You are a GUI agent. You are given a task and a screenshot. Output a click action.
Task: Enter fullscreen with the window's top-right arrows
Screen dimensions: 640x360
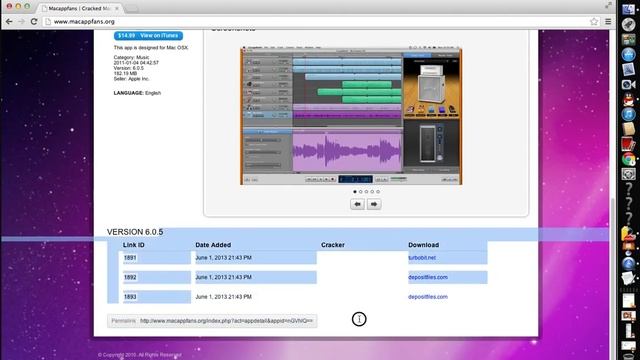coord(608,5)
